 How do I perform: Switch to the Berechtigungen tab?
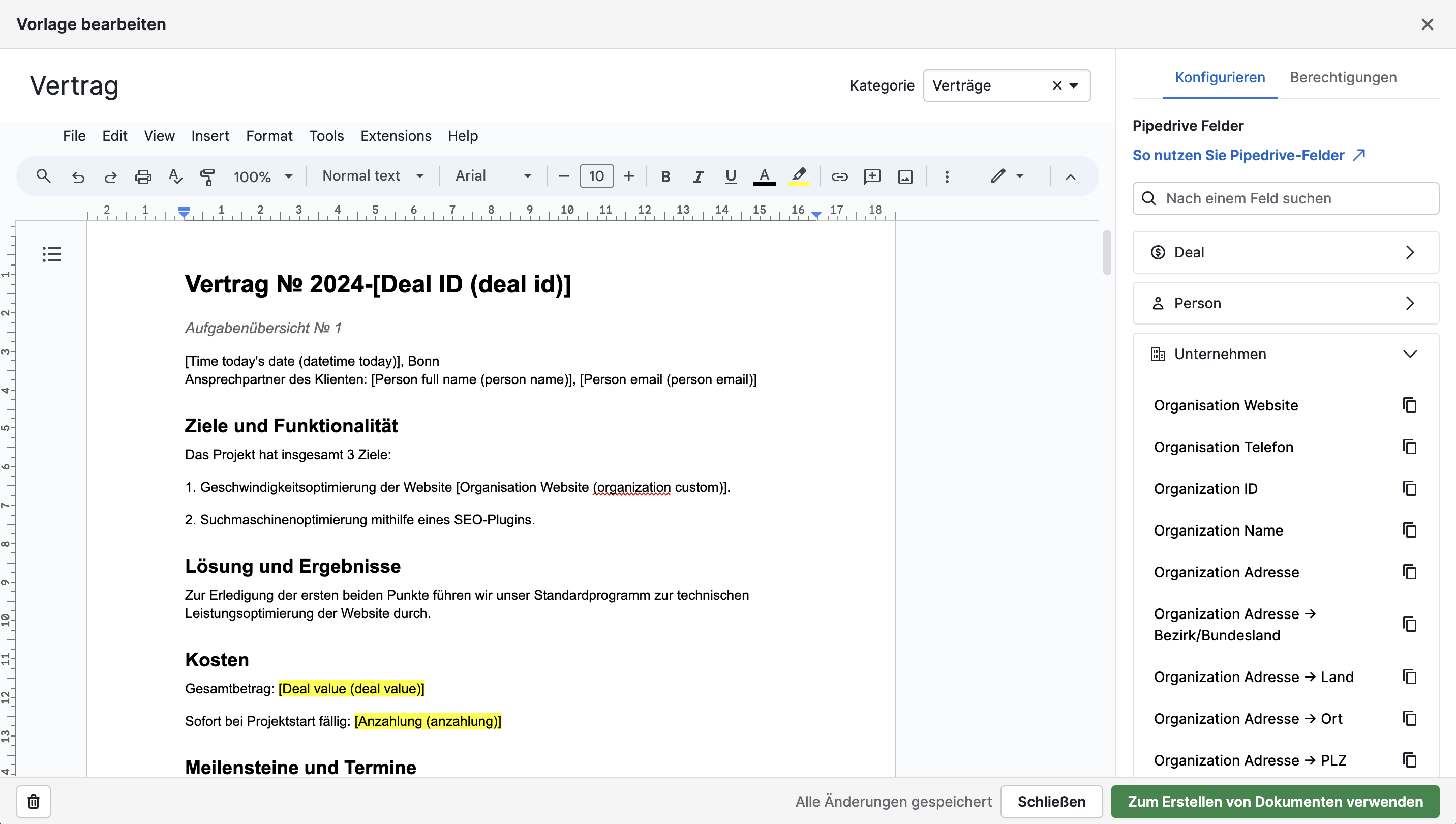(x=1343, y=77)
